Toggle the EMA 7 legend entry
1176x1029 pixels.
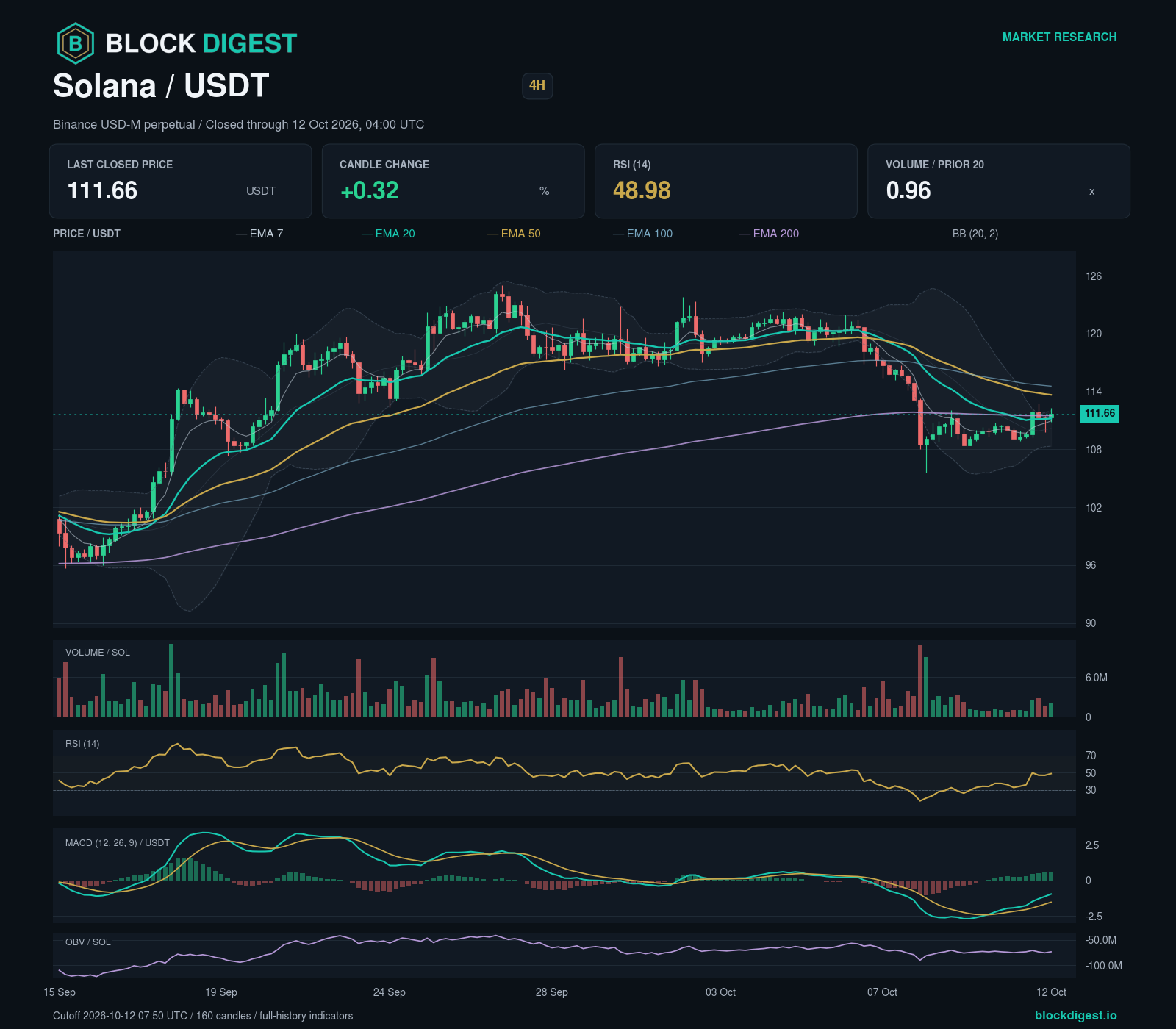(259, 234)
